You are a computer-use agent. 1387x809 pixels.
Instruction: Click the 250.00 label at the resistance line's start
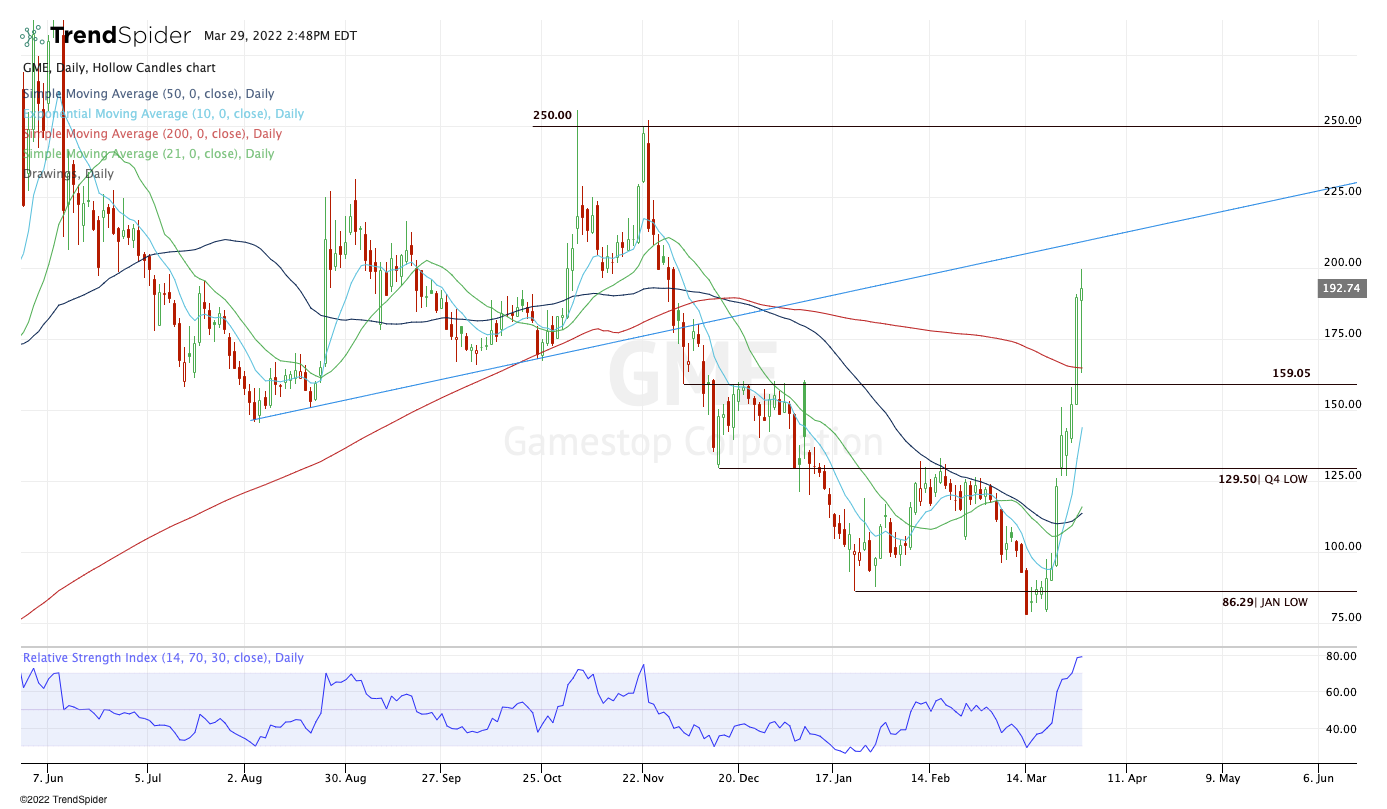[x=552, y=115]
